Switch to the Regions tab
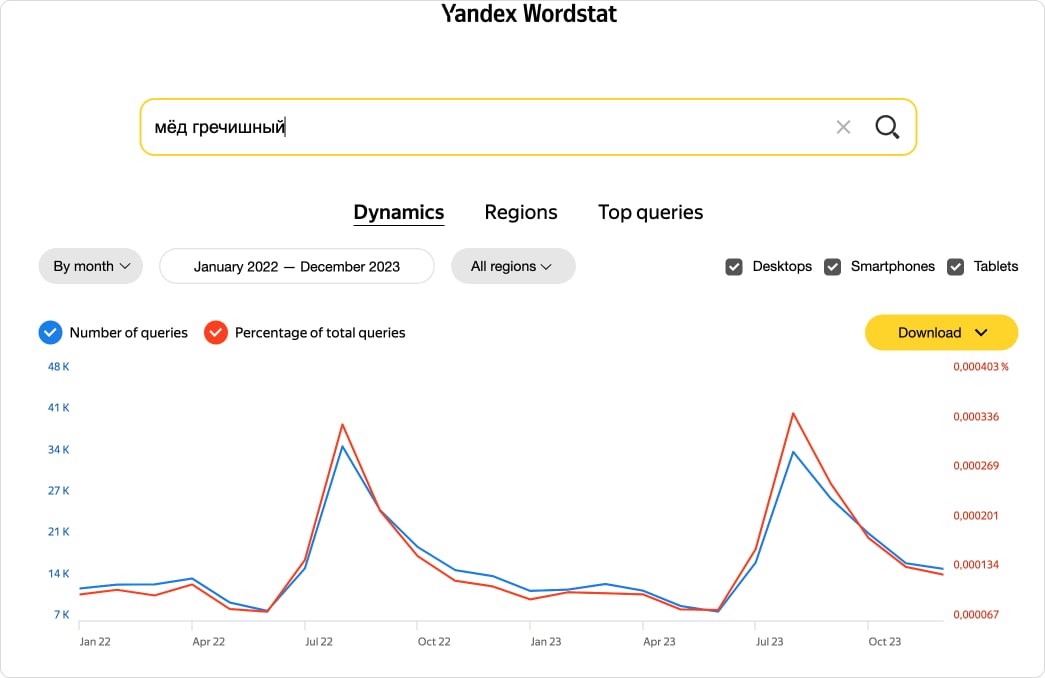This screenshot has height=678, width=1045. pos(521,212)
